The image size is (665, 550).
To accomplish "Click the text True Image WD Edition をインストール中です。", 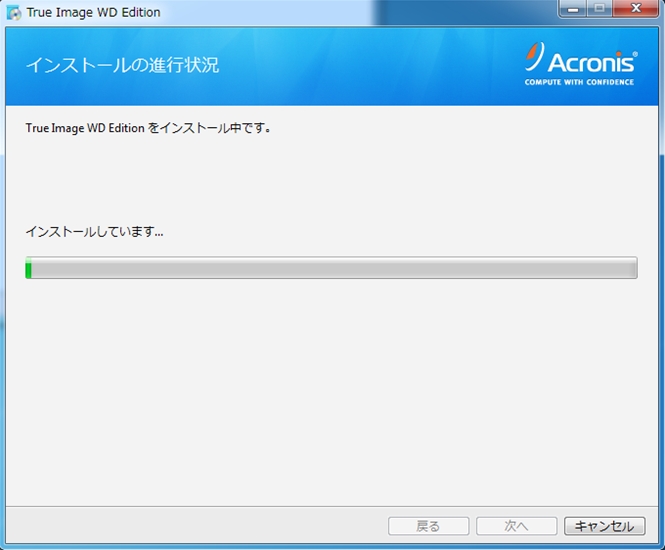I will 148,128.
